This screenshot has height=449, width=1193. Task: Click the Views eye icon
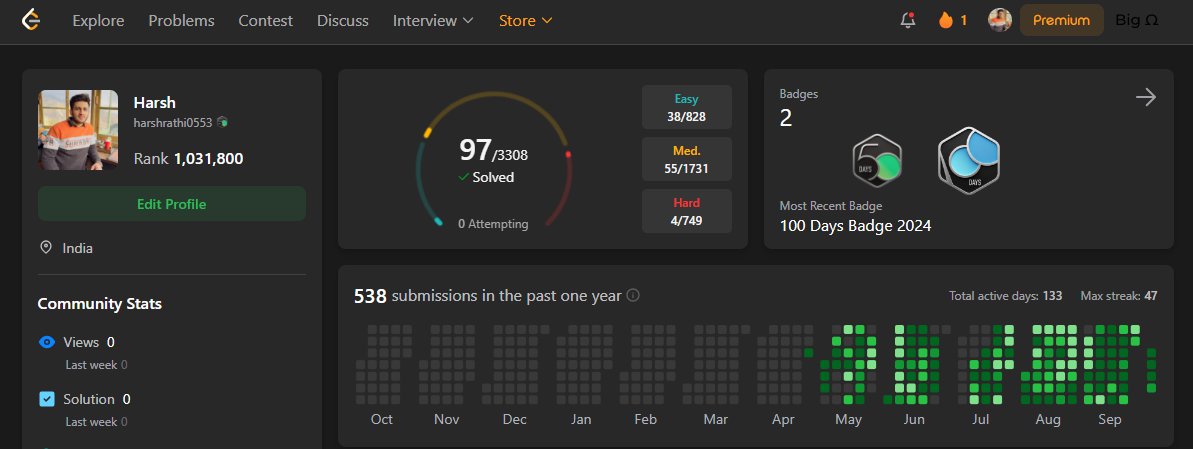point(46,342)
